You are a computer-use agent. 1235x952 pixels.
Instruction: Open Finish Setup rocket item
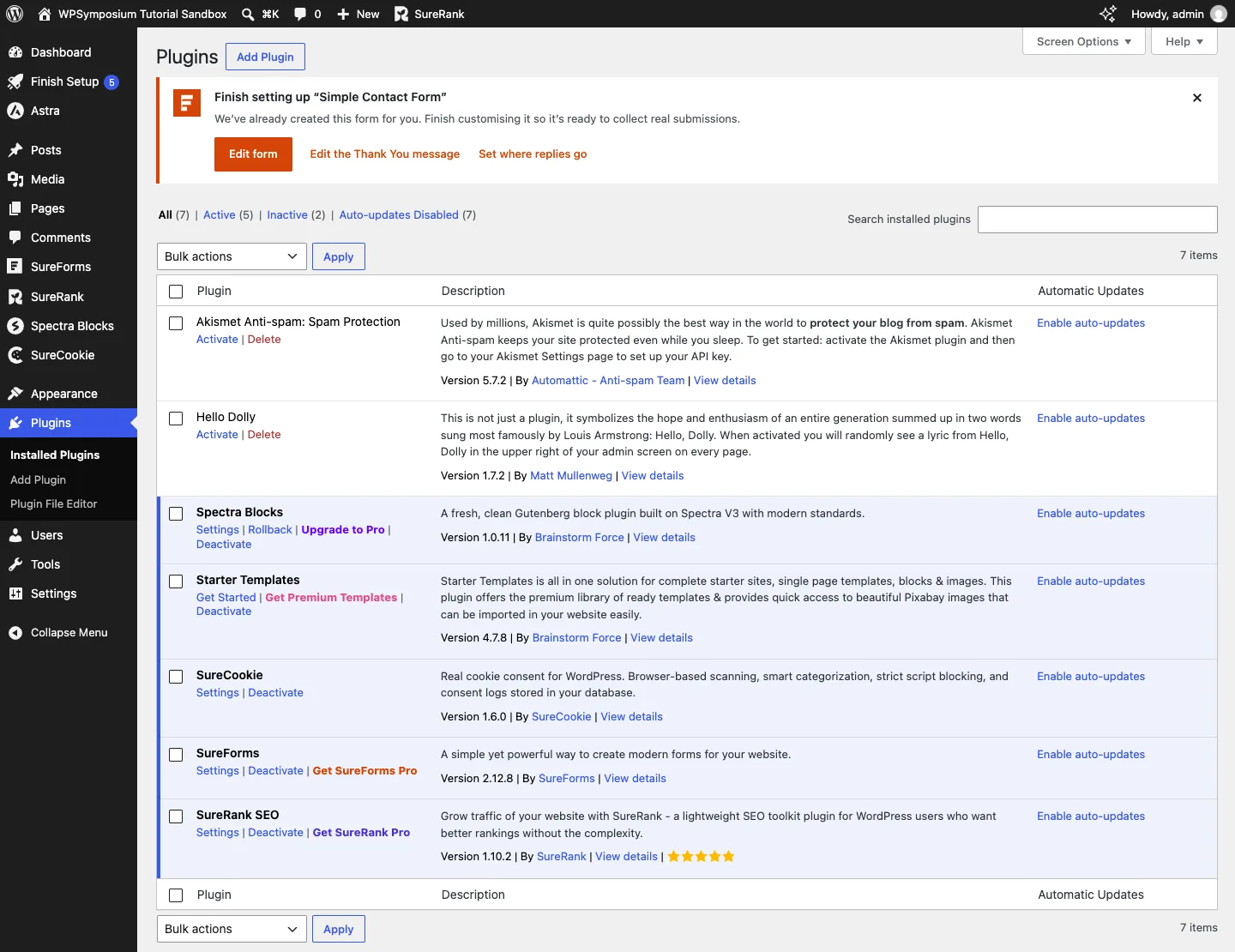tap(69, 81)
